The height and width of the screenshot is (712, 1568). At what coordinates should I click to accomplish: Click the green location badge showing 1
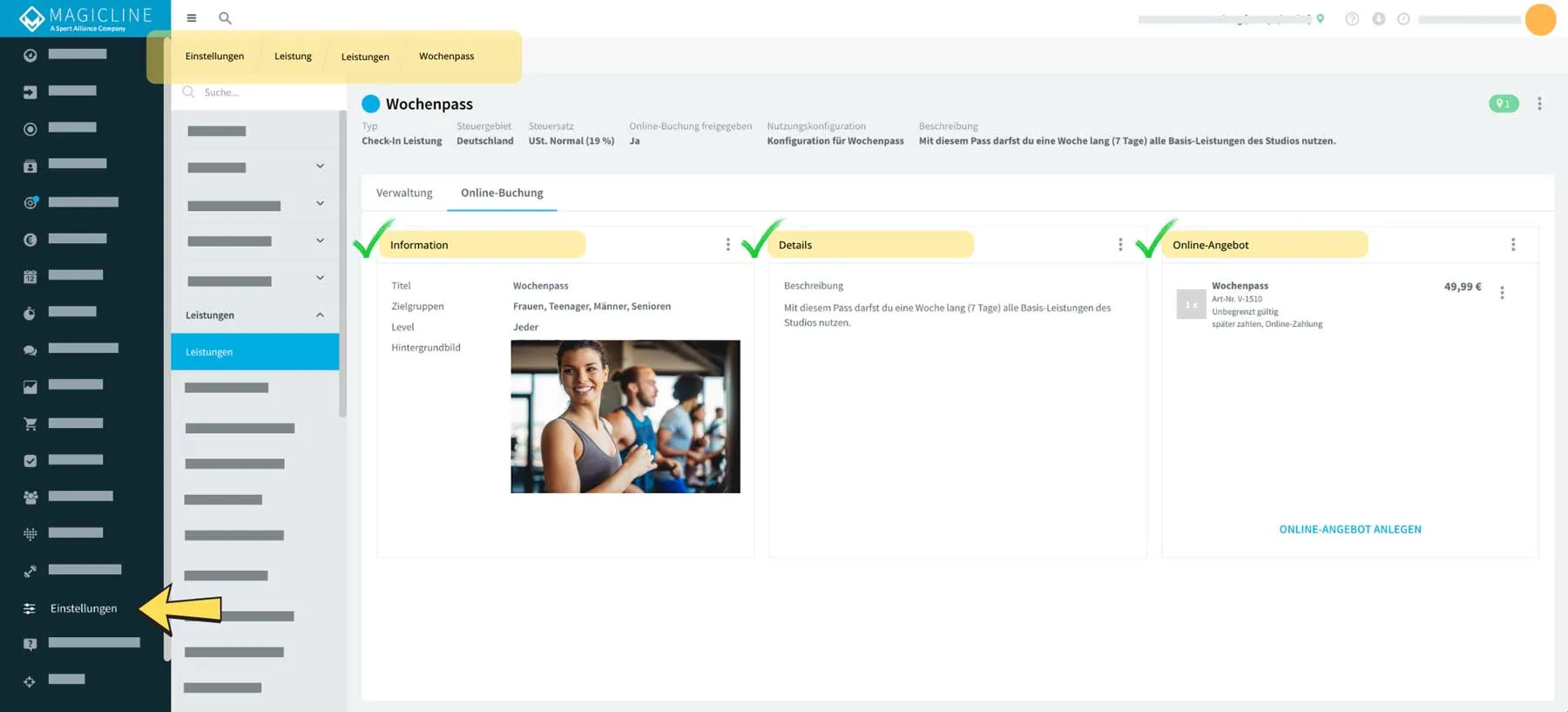tap(1503, 104)
